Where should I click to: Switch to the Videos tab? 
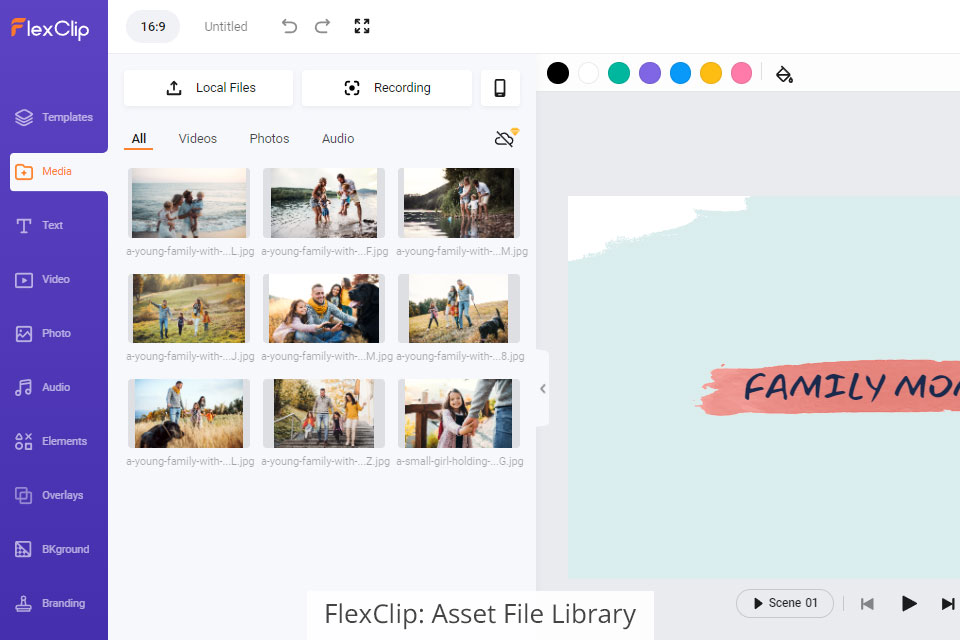(198, 138)
